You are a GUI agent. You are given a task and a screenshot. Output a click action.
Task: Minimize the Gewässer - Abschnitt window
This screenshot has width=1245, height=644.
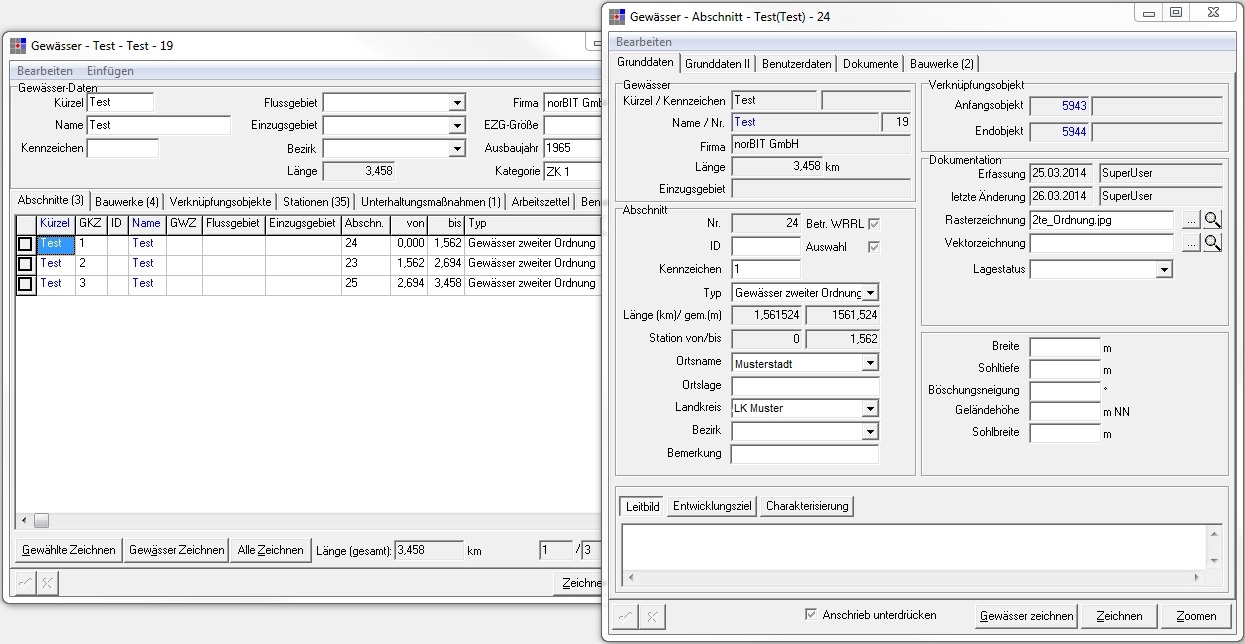point(1148,12)
